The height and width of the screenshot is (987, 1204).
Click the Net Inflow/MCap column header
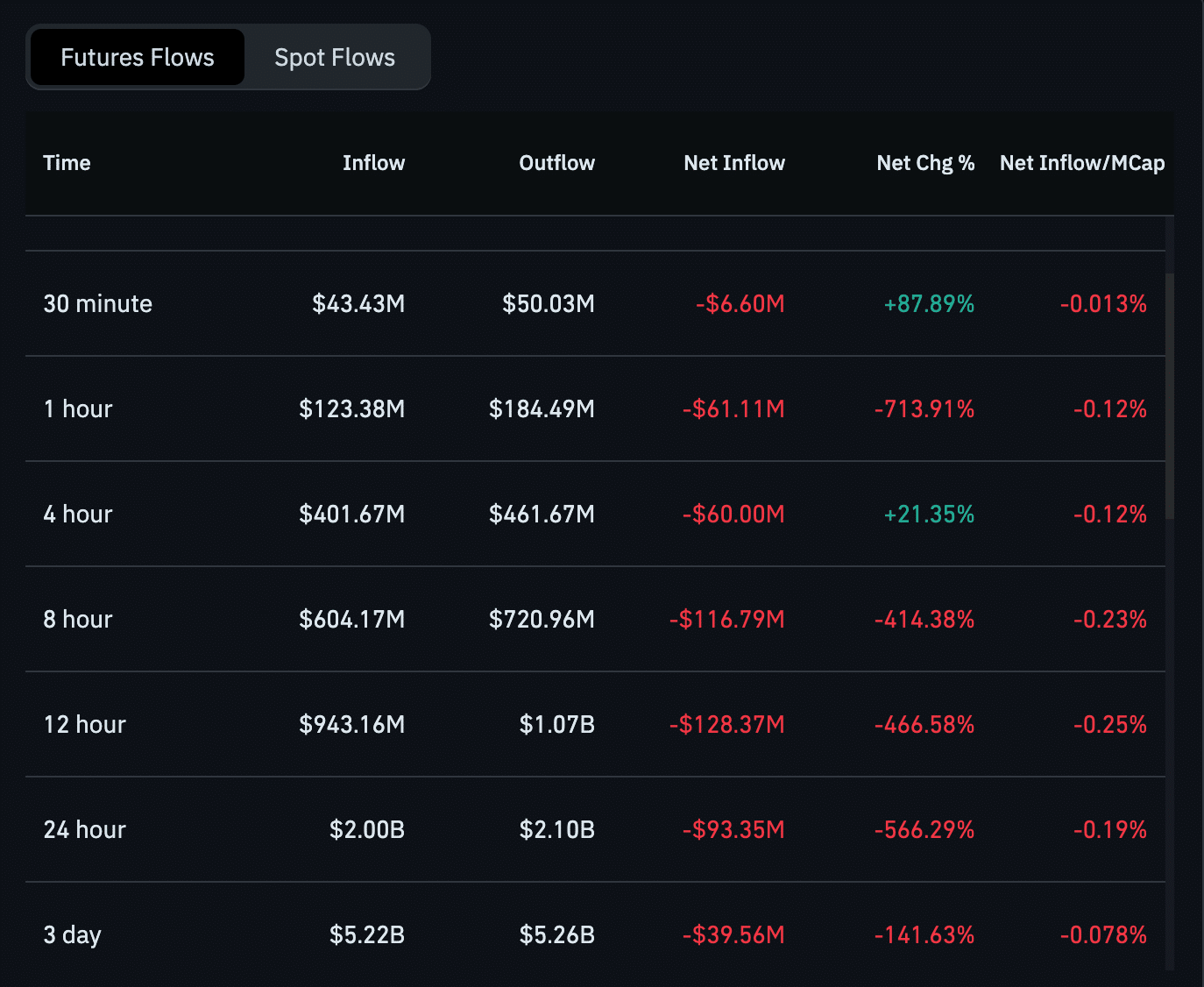[1081, 162]
